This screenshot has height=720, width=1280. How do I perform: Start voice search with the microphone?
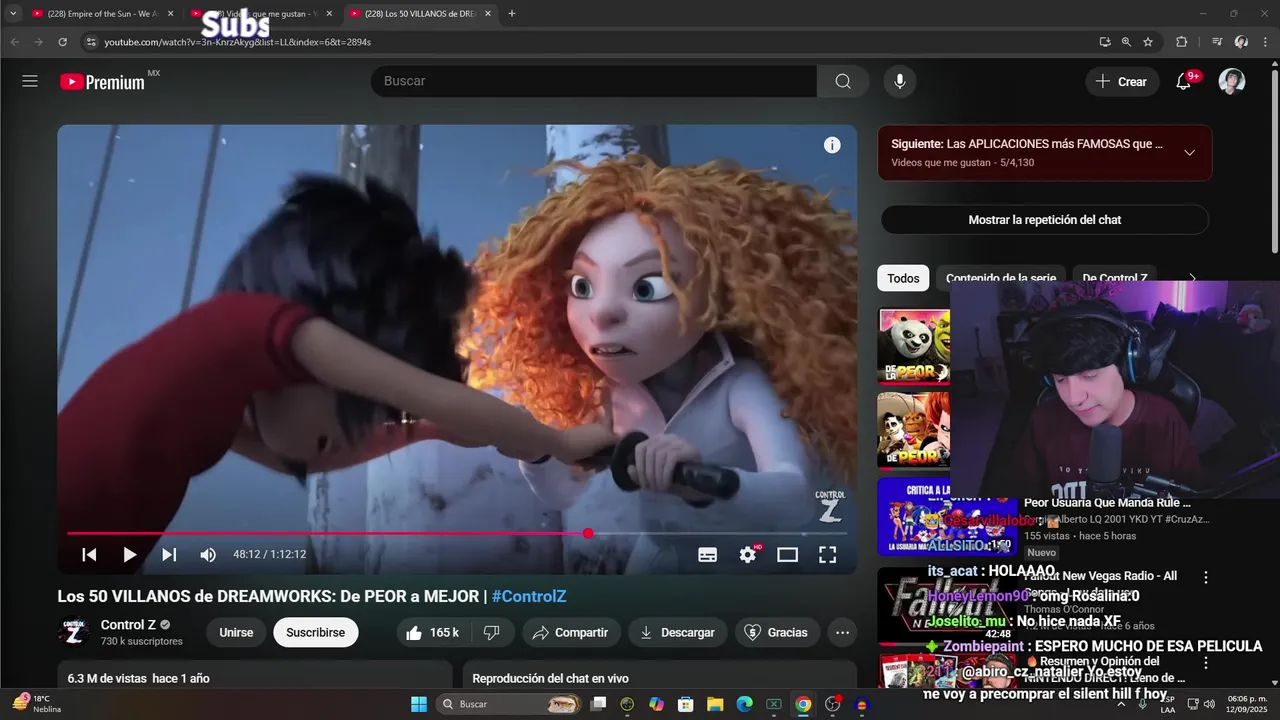click(x=900, y=81)
